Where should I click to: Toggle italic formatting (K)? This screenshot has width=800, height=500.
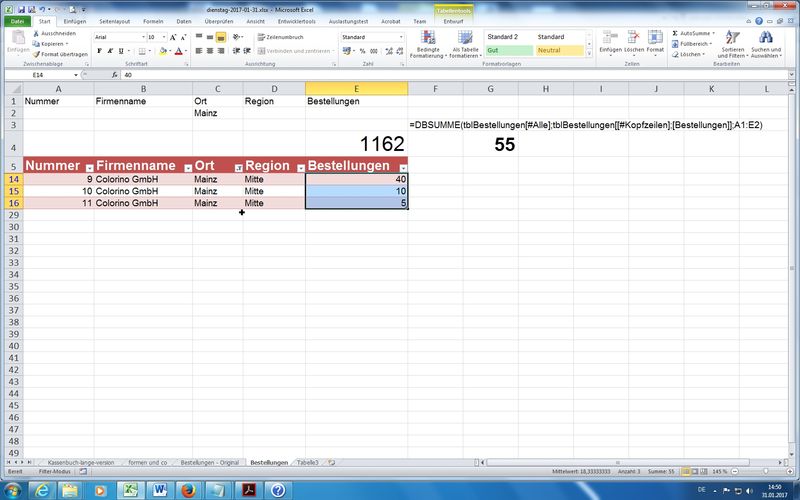point(110,51)
